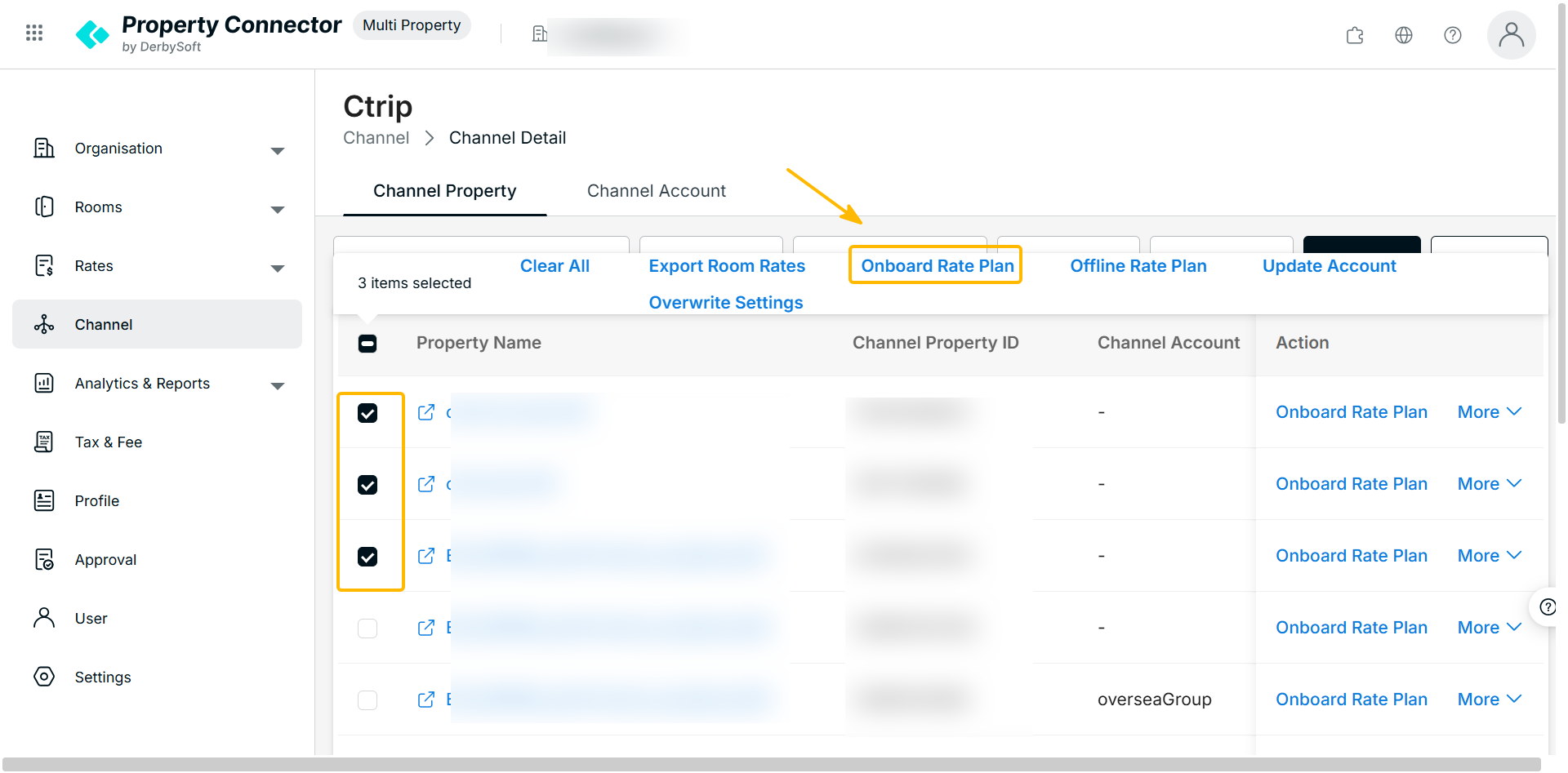Check the overseaGroup row checkbox
Screen dimensions: 1568x773
[x=367, y=700]
